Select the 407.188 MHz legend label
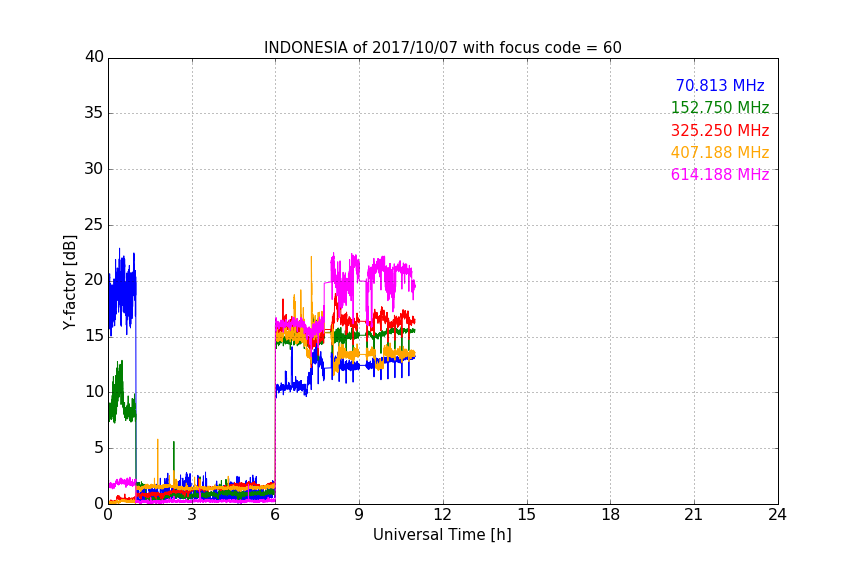The image size is (864, 576). pos(720,153)
